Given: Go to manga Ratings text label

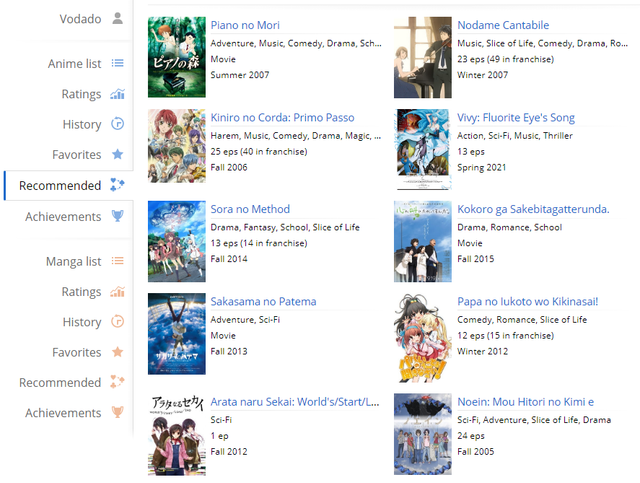Looking at the screenshot, I should pos(81,292).
